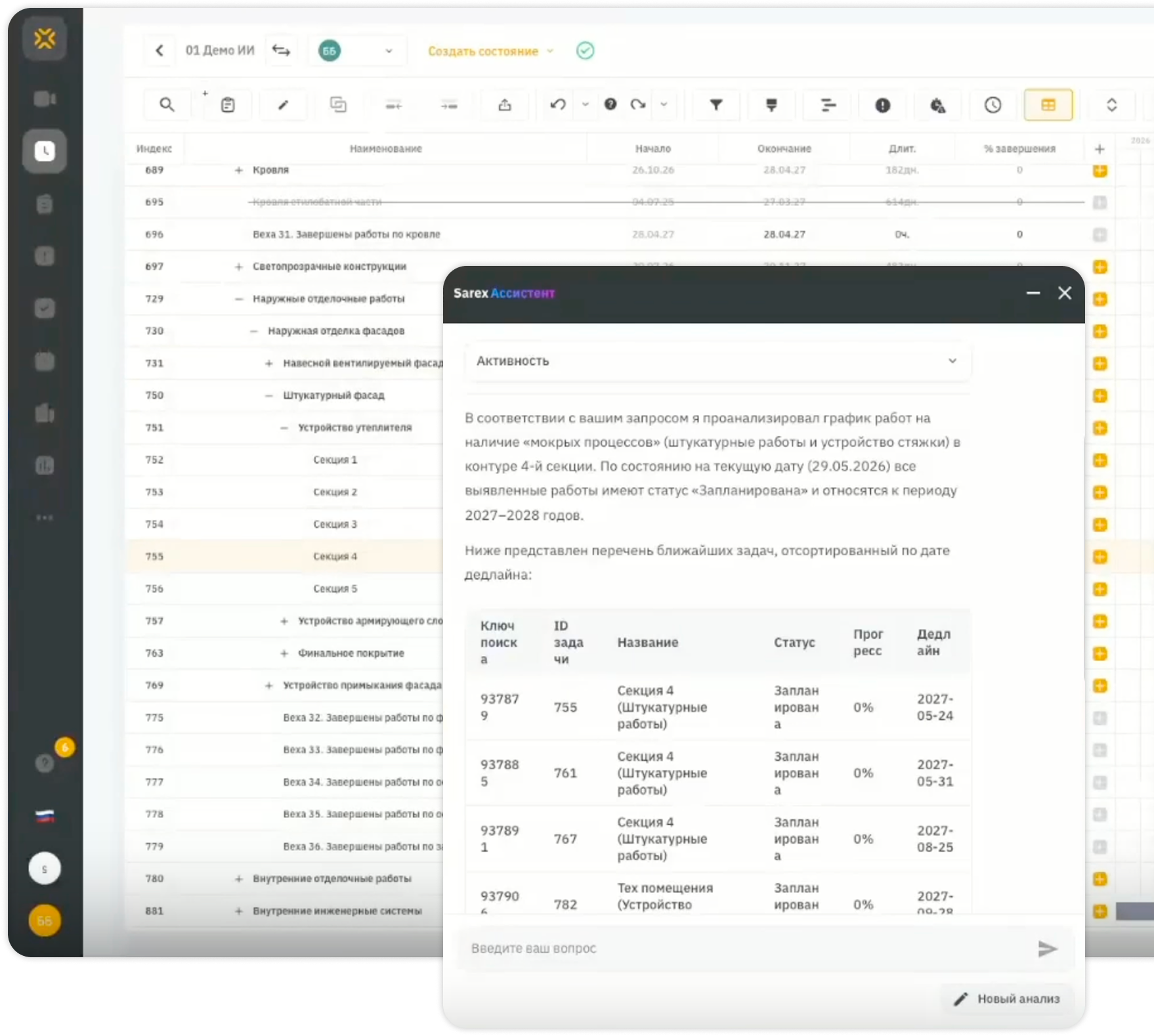
Task: Expand the Светопрозрачные конструкции tree row
Action: 239,267
